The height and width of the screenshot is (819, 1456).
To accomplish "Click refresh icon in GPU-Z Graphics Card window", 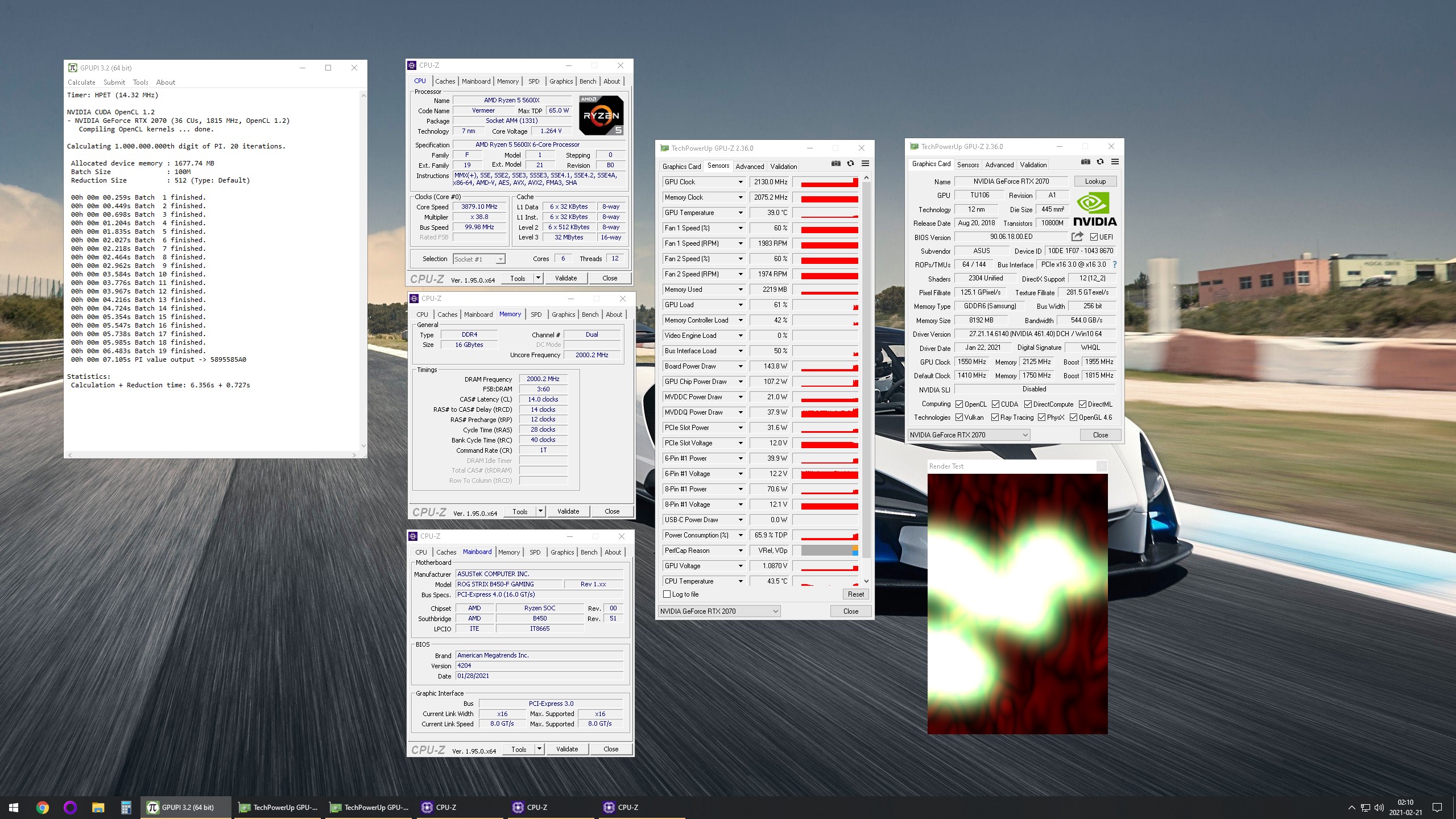I will [1100, 162].
